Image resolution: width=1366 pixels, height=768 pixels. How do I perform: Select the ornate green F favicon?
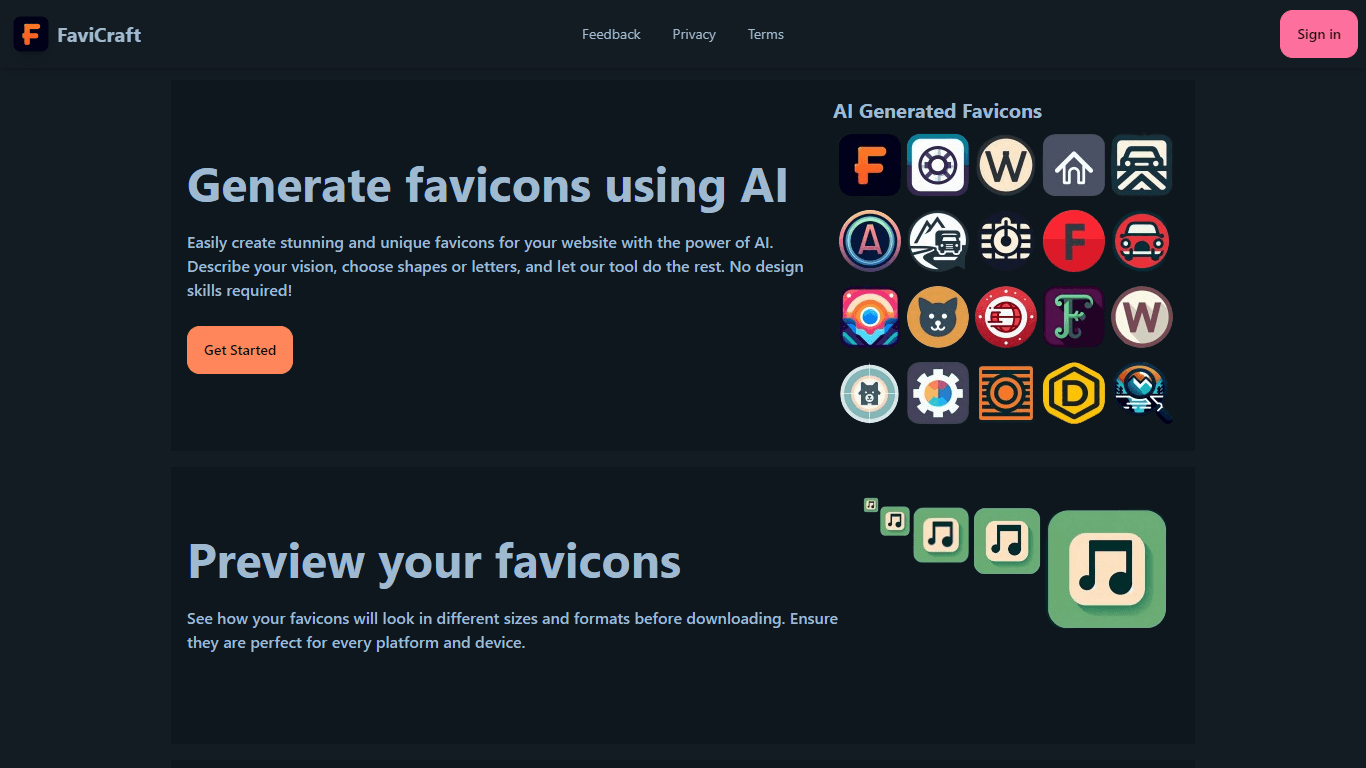(1074, 317)
